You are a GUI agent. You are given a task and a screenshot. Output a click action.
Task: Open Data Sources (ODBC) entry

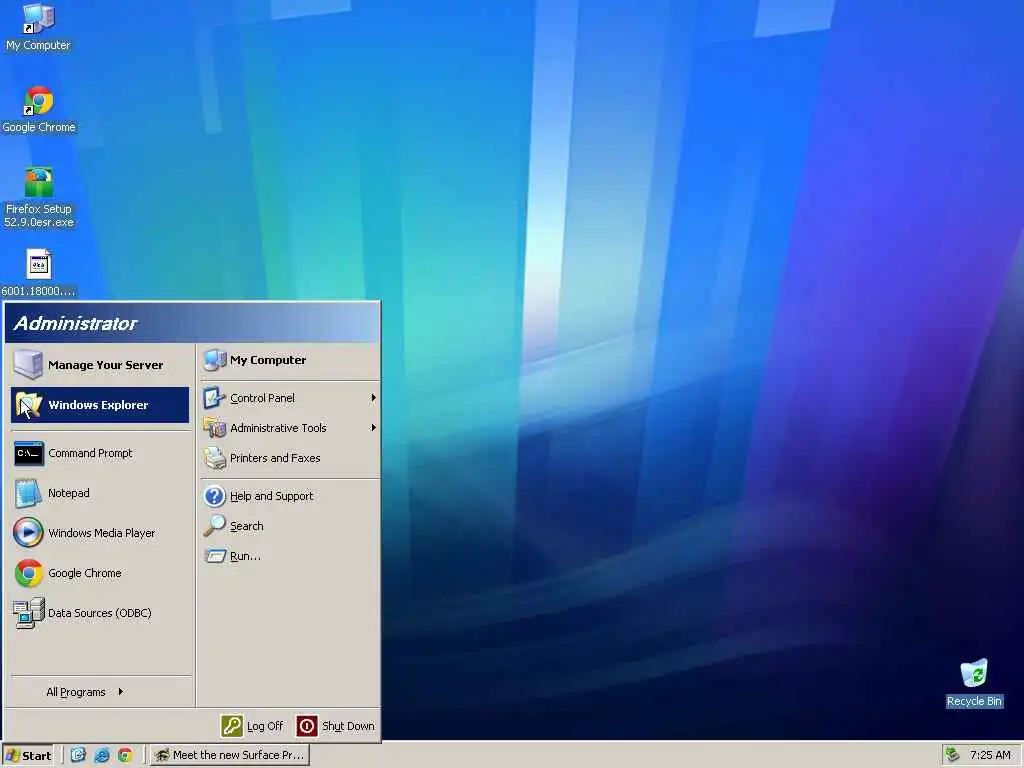[x=100, y=613]
